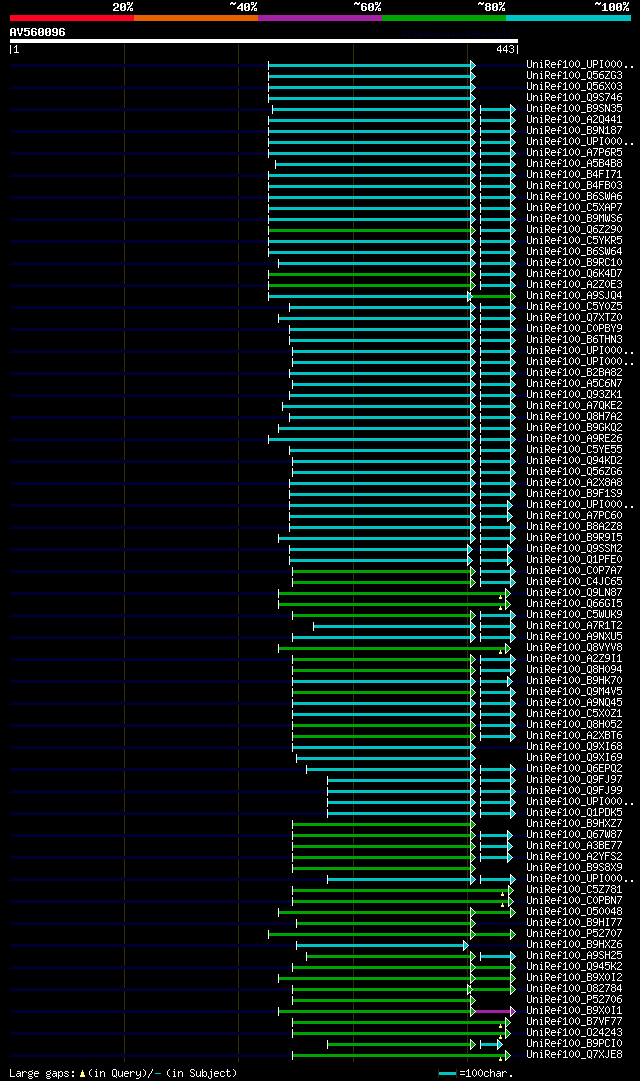Select hit UniRef100_B6THN3

[574, 341]
